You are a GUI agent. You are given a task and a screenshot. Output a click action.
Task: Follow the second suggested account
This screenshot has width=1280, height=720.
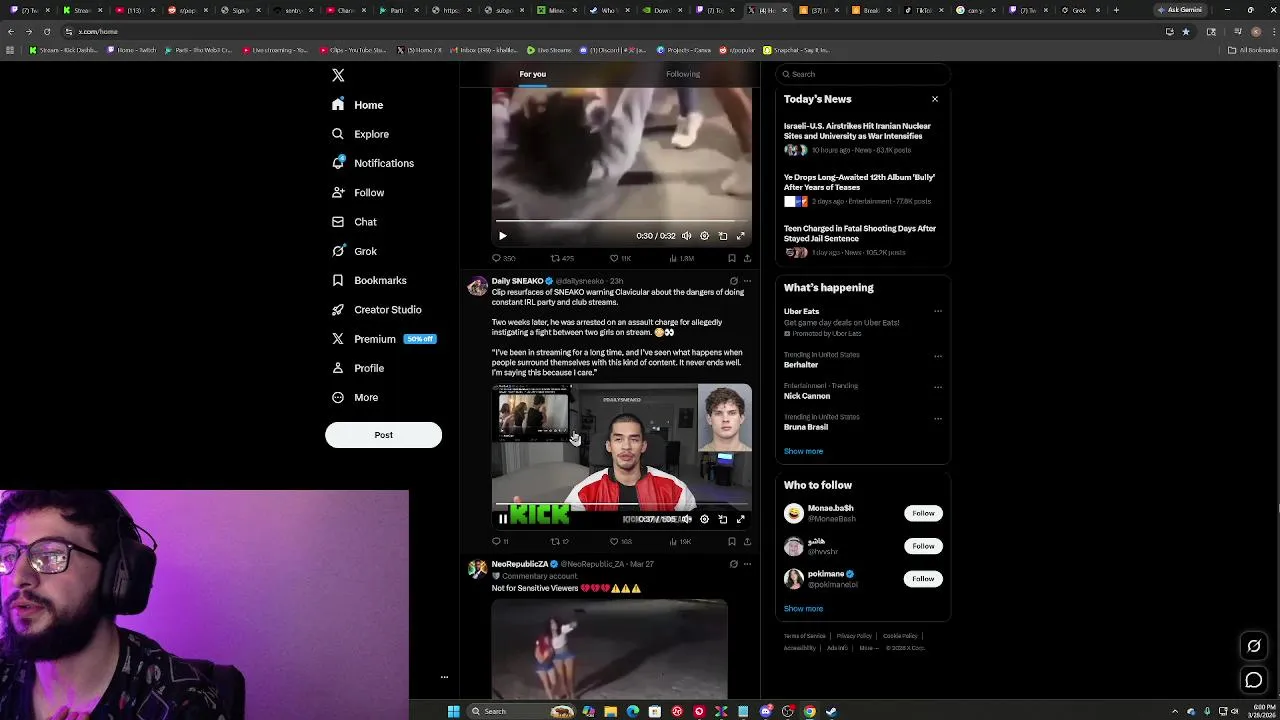point(923,546)
